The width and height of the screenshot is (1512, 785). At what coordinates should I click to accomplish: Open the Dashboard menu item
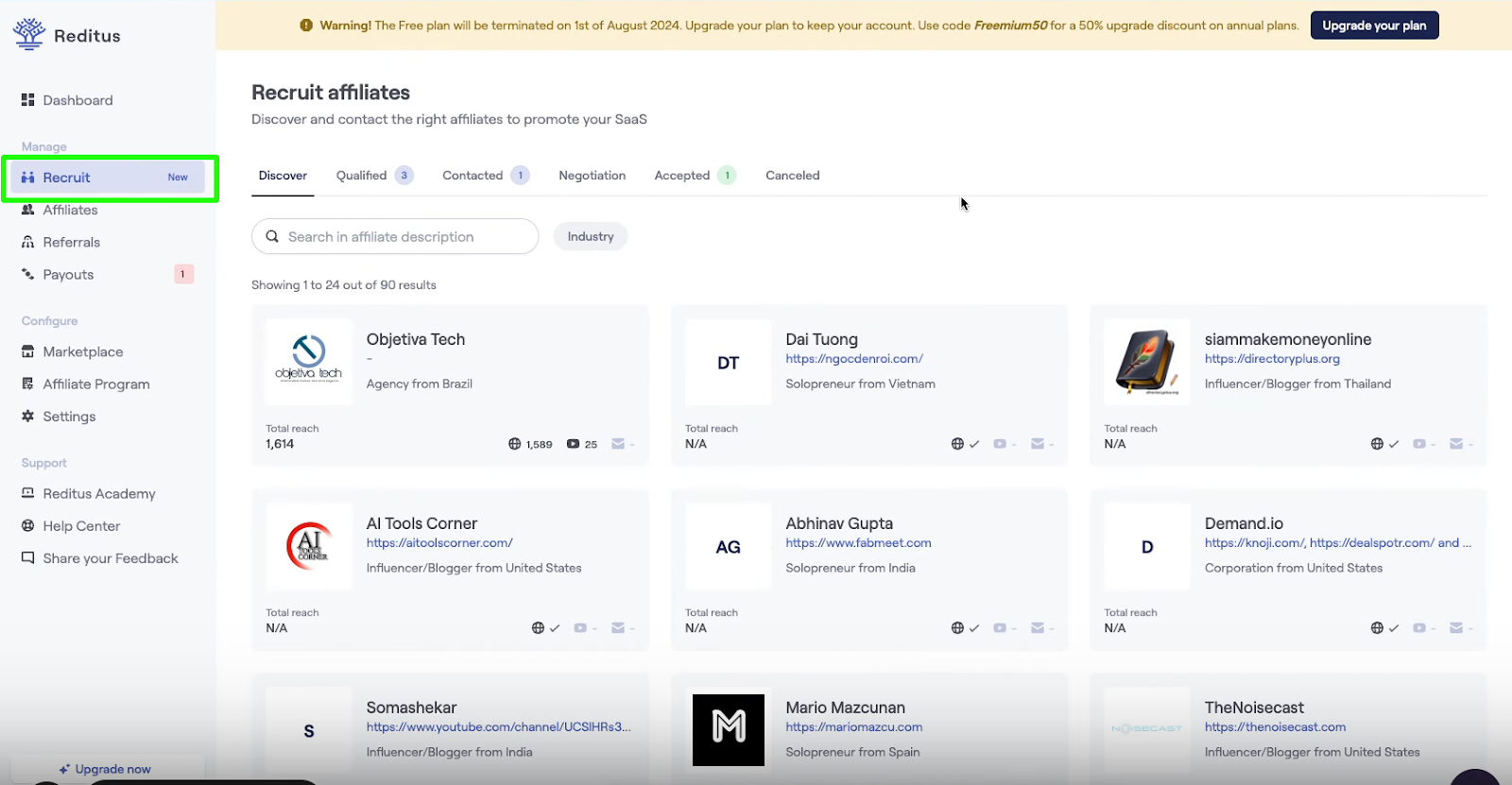[x=109, y=100]
